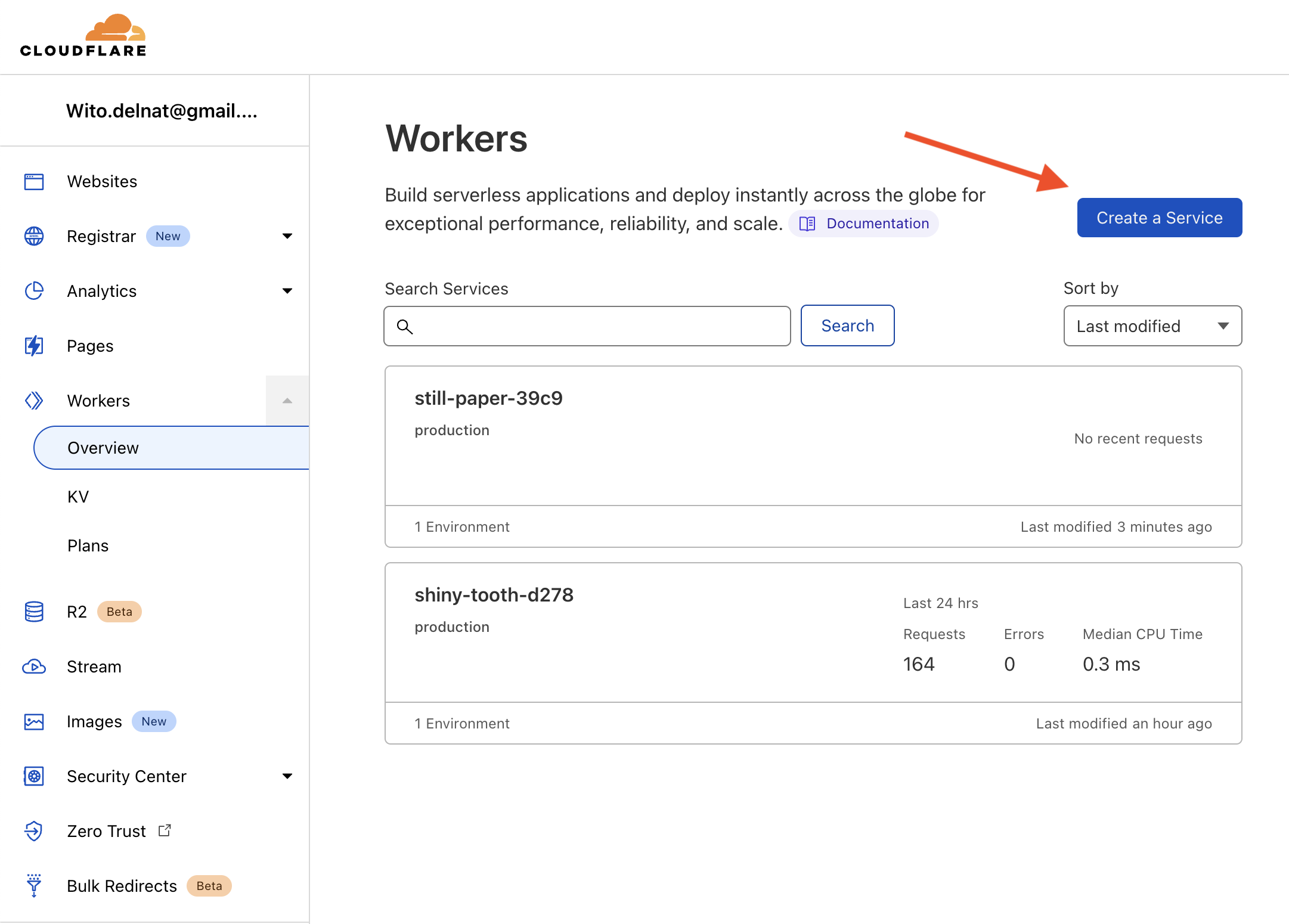Screen dimensions: 1289x924
Task: Click the Websites browser icon
Action: point(34,181)
